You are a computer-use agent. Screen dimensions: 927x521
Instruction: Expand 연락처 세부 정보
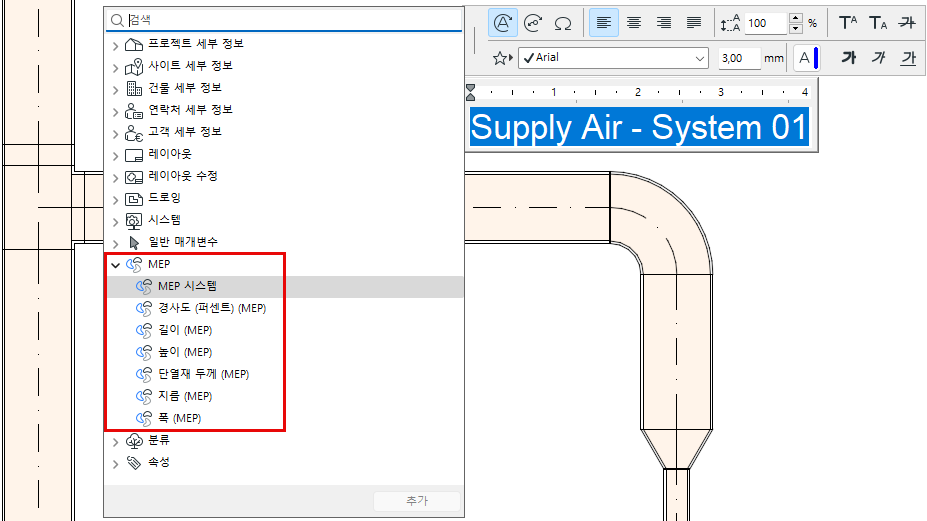click(115, 111)
